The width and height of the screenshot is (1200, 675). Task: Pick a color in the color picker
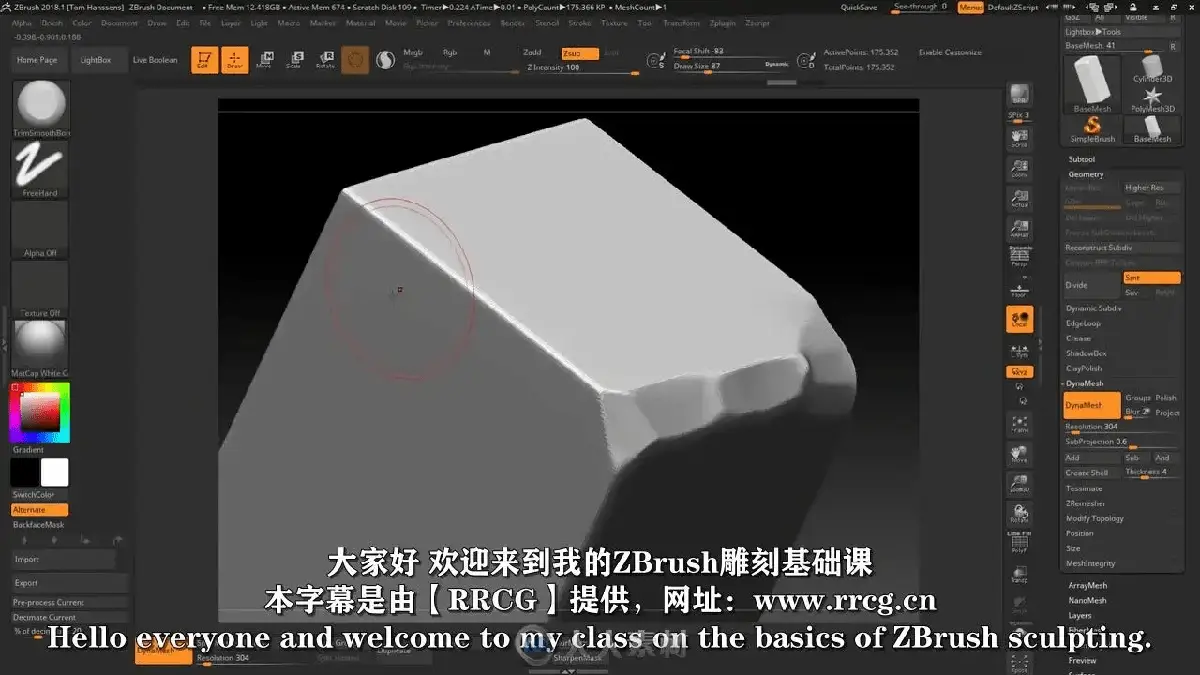40,412
